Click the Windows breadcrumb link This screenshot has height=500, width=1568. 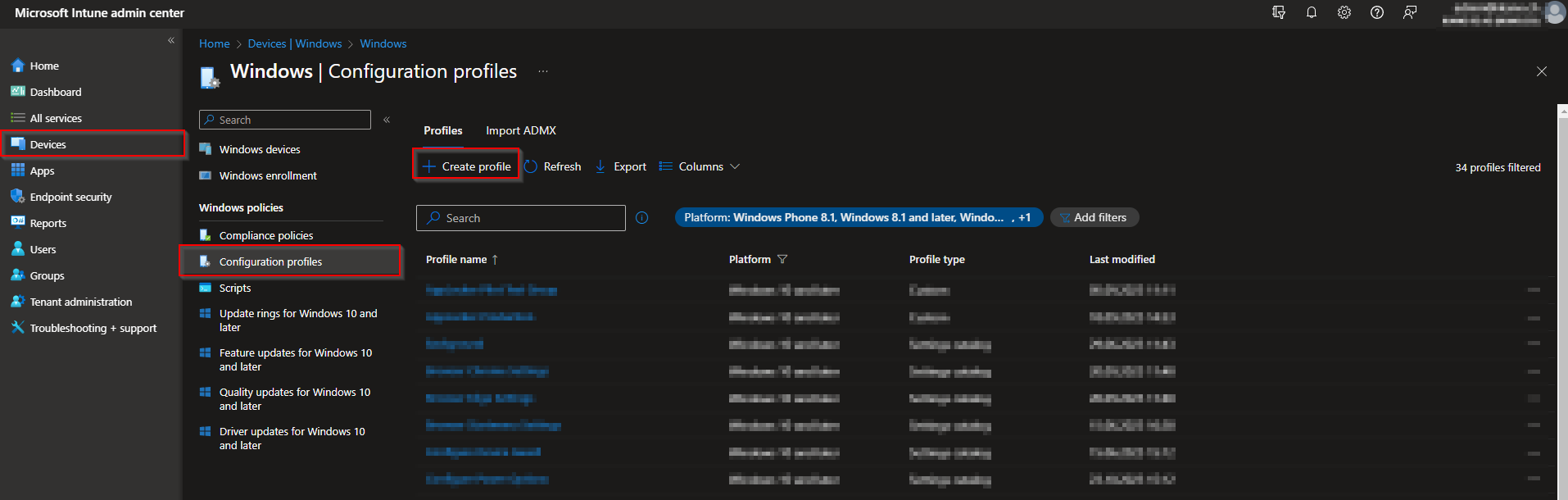coord(383,43)
